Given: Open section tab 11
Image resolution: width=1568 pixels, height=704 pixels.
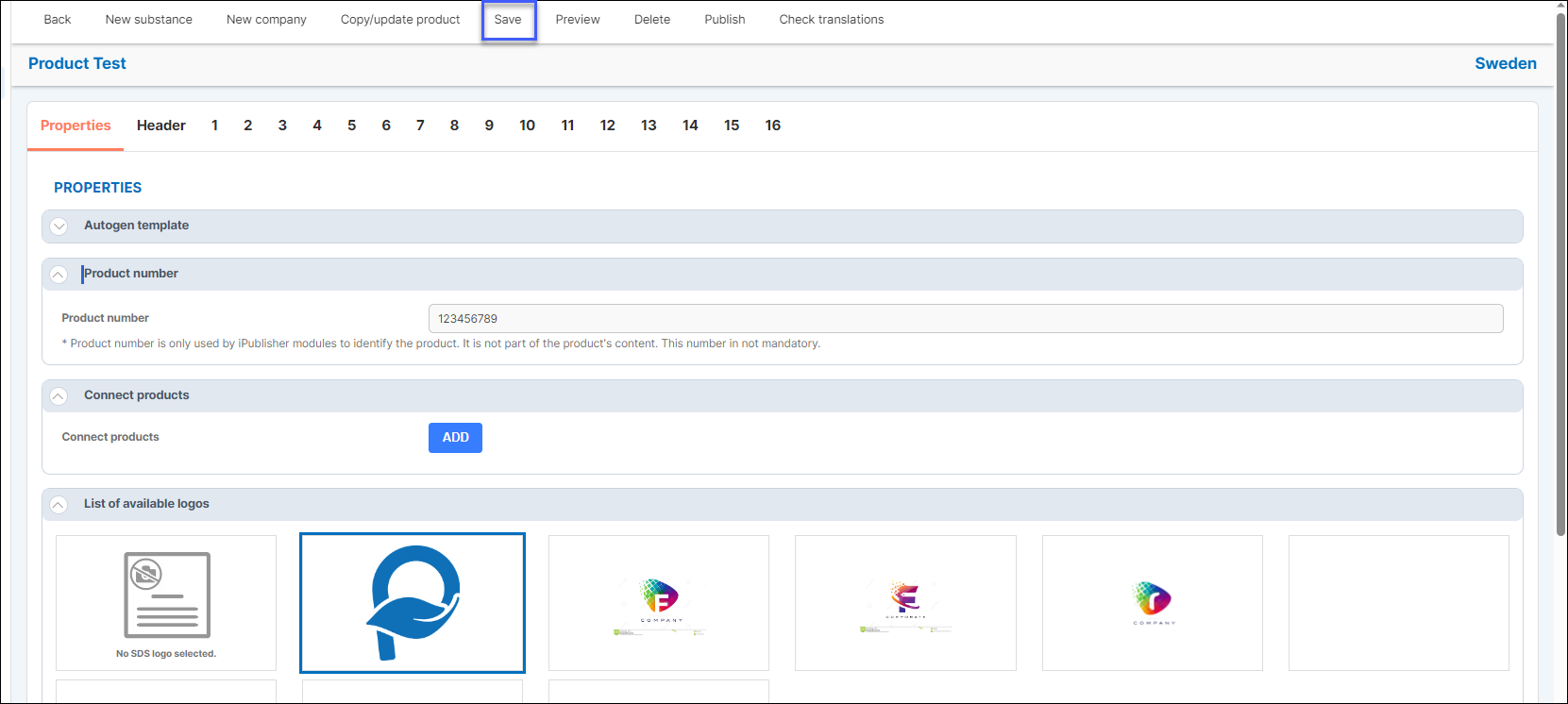Looking at the screenshot, I should pyautogui.click(x=567, y=126).
